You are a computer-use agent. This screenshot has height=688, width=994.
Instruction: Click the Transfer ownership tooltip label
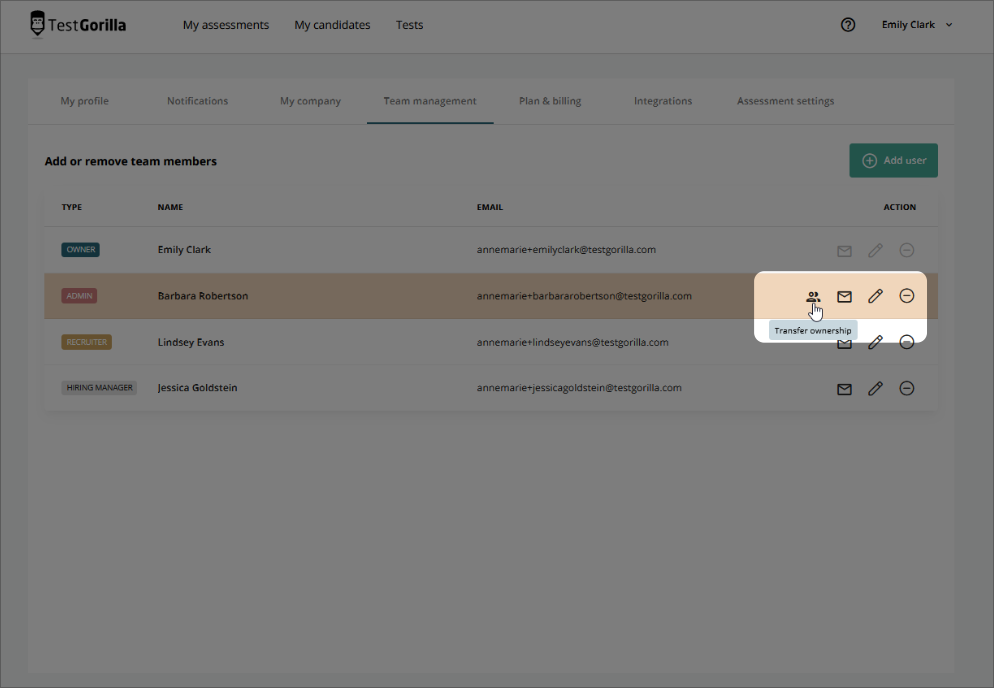point(813,331)
